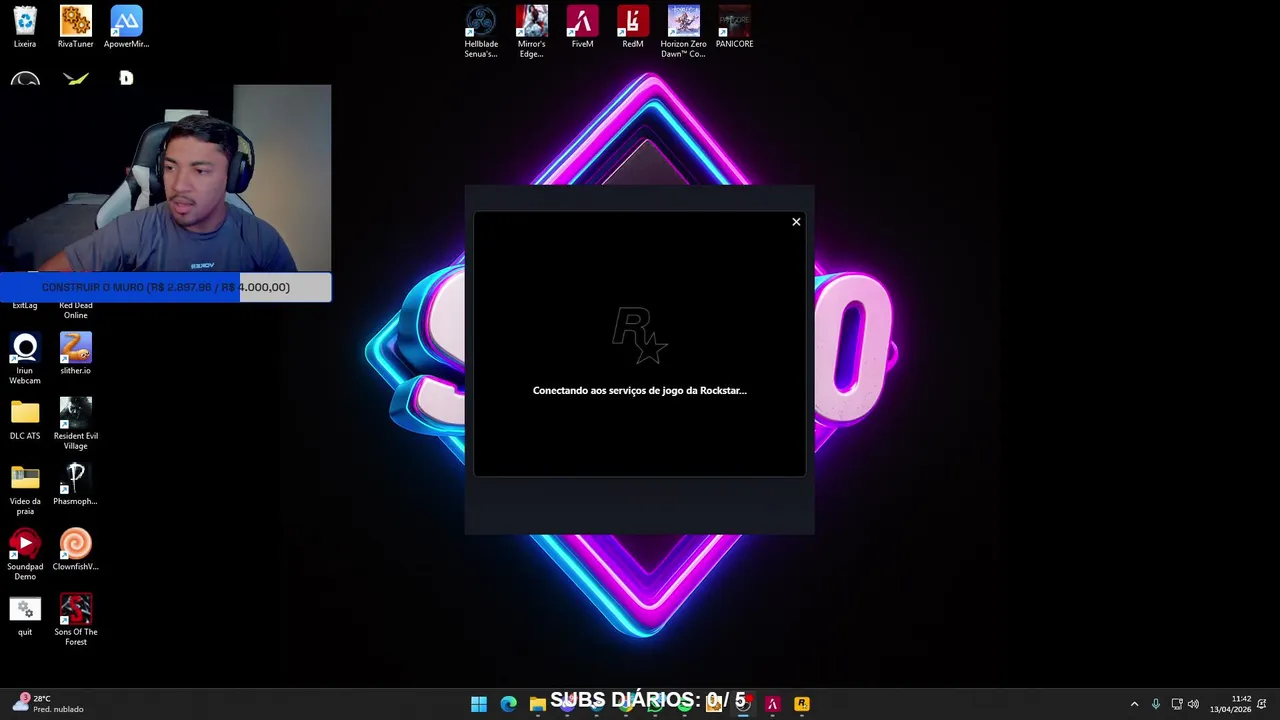1280x720 pixels.
Task: Select the ClownfishVoice desktop shortcut
Action: (75, 550)
